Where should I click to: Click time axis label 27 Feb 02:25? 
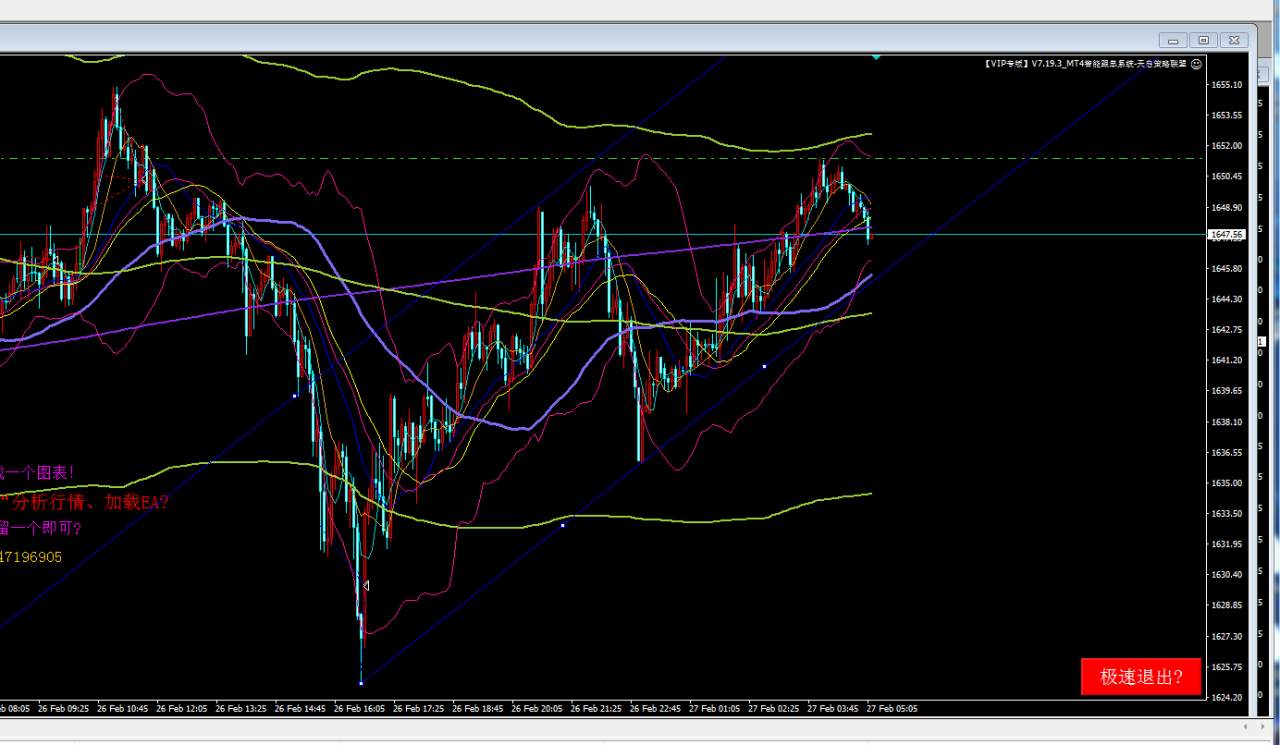774,709
